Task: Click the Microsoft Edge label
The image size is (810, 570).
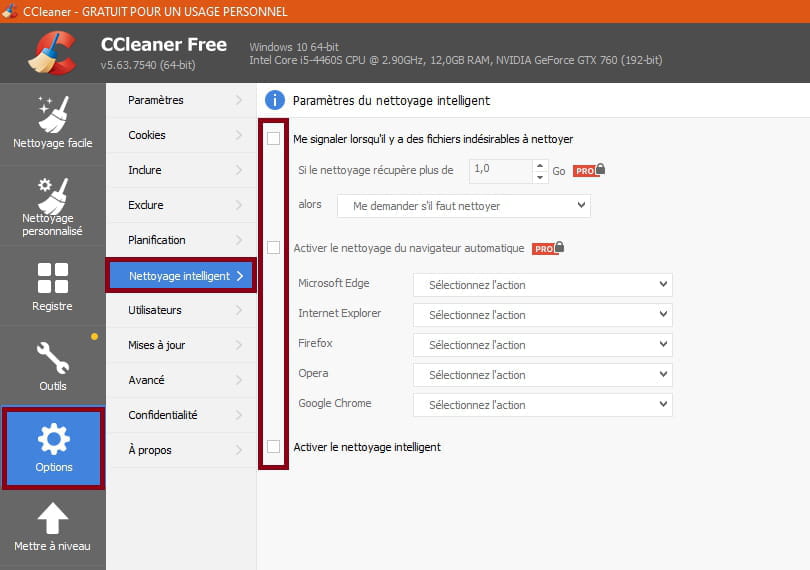Action: click(334, 283)
